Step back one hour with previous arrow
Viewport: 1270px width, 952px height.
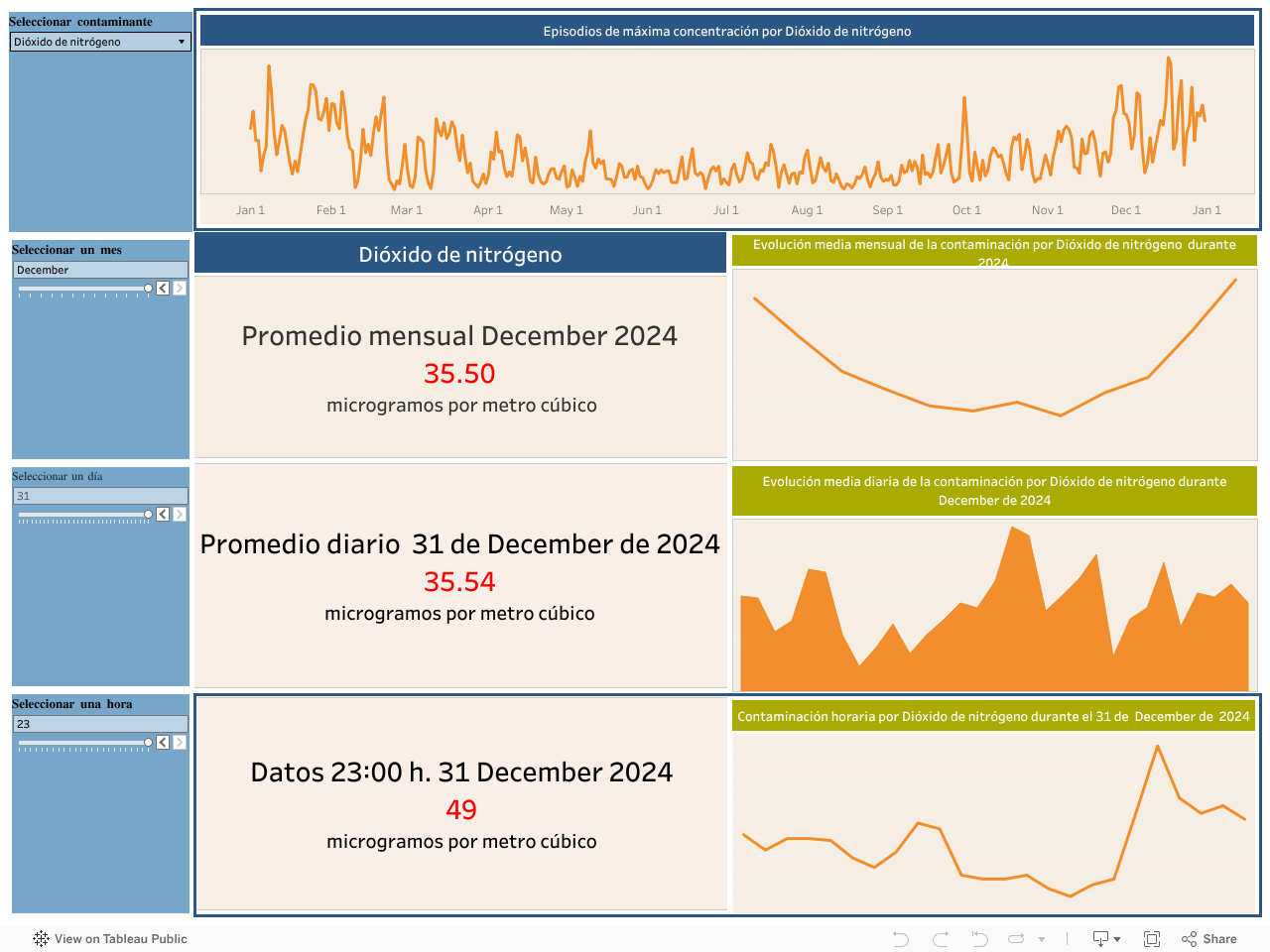[x=163, y=743]
